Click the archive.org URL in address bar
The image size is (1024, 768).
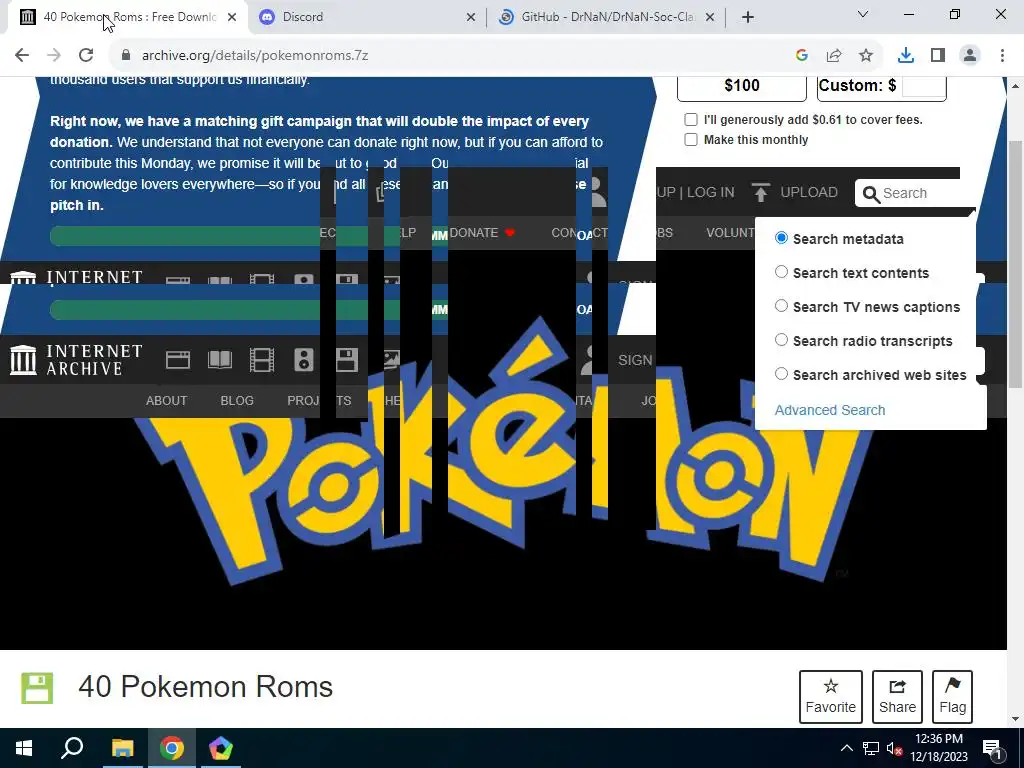(255, 56)
